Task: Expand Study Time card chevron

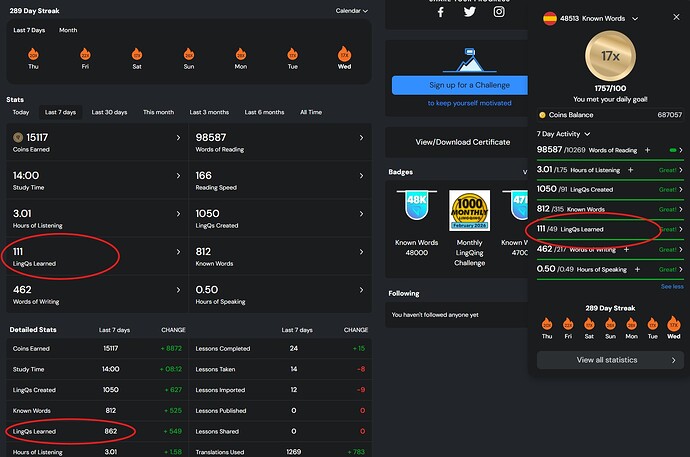Action: point(178,175)
